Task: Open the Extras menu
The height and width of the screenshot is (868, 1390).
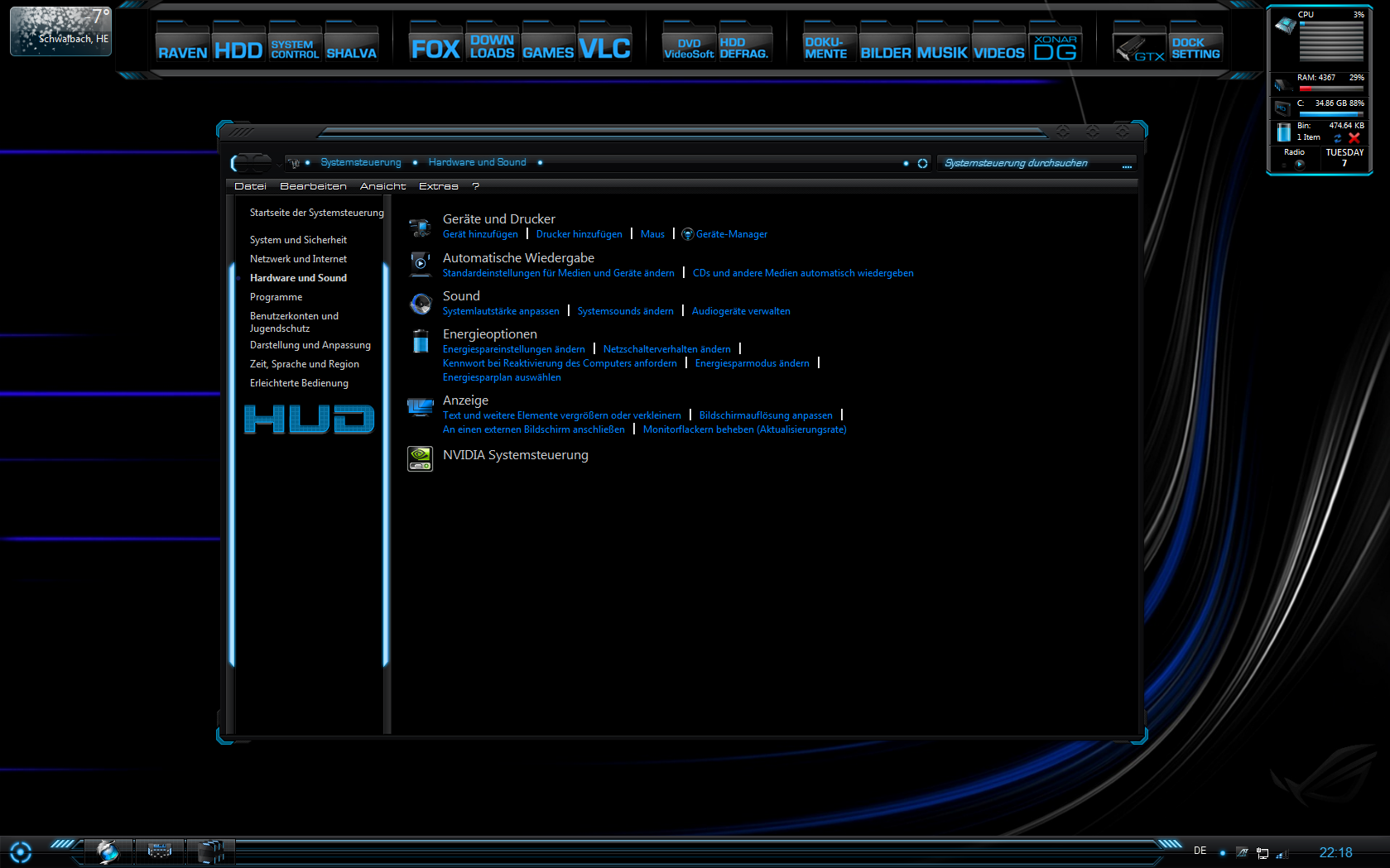Action: (438, 186)
